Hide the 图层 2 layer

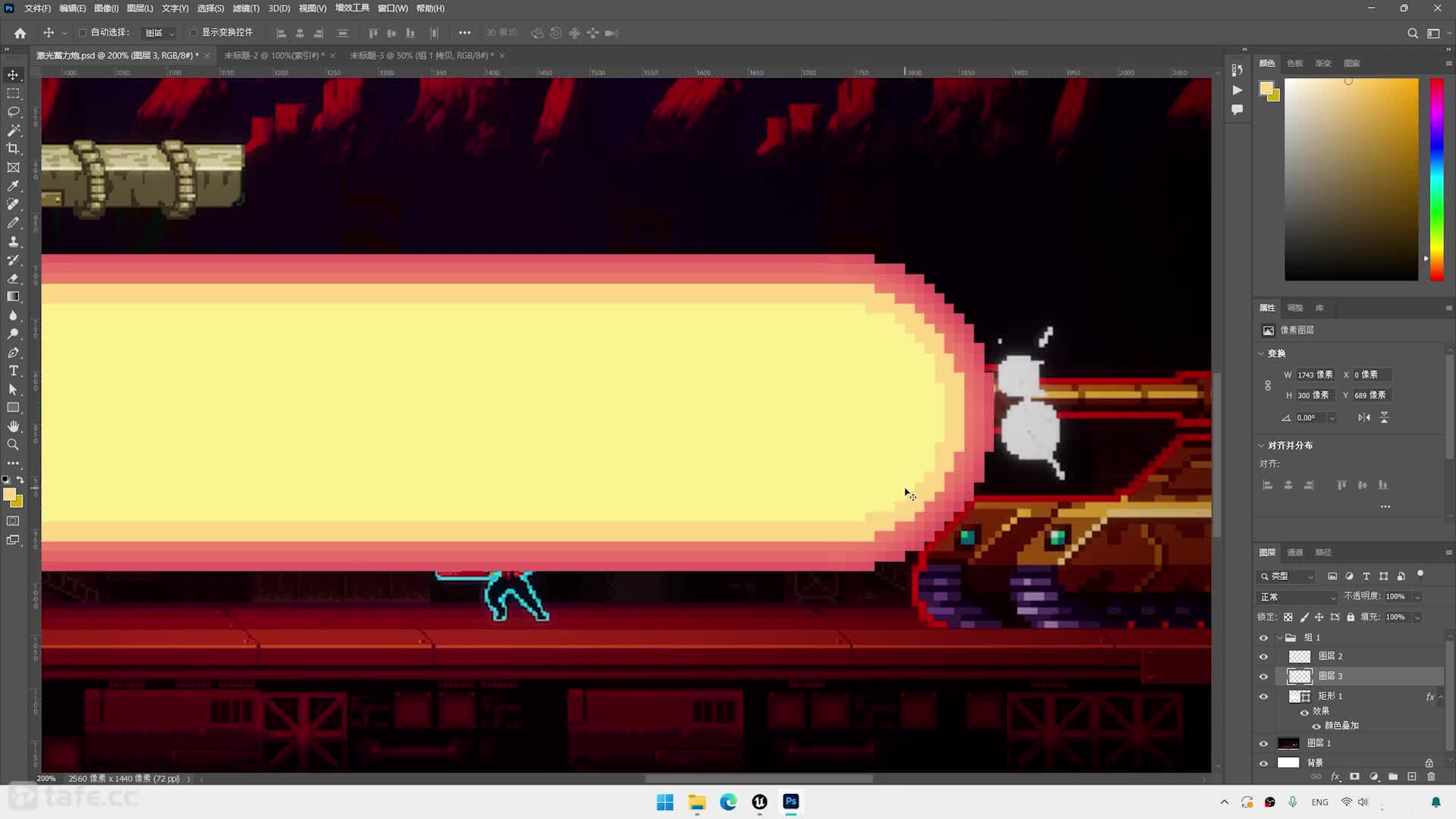pos(1263,657)
